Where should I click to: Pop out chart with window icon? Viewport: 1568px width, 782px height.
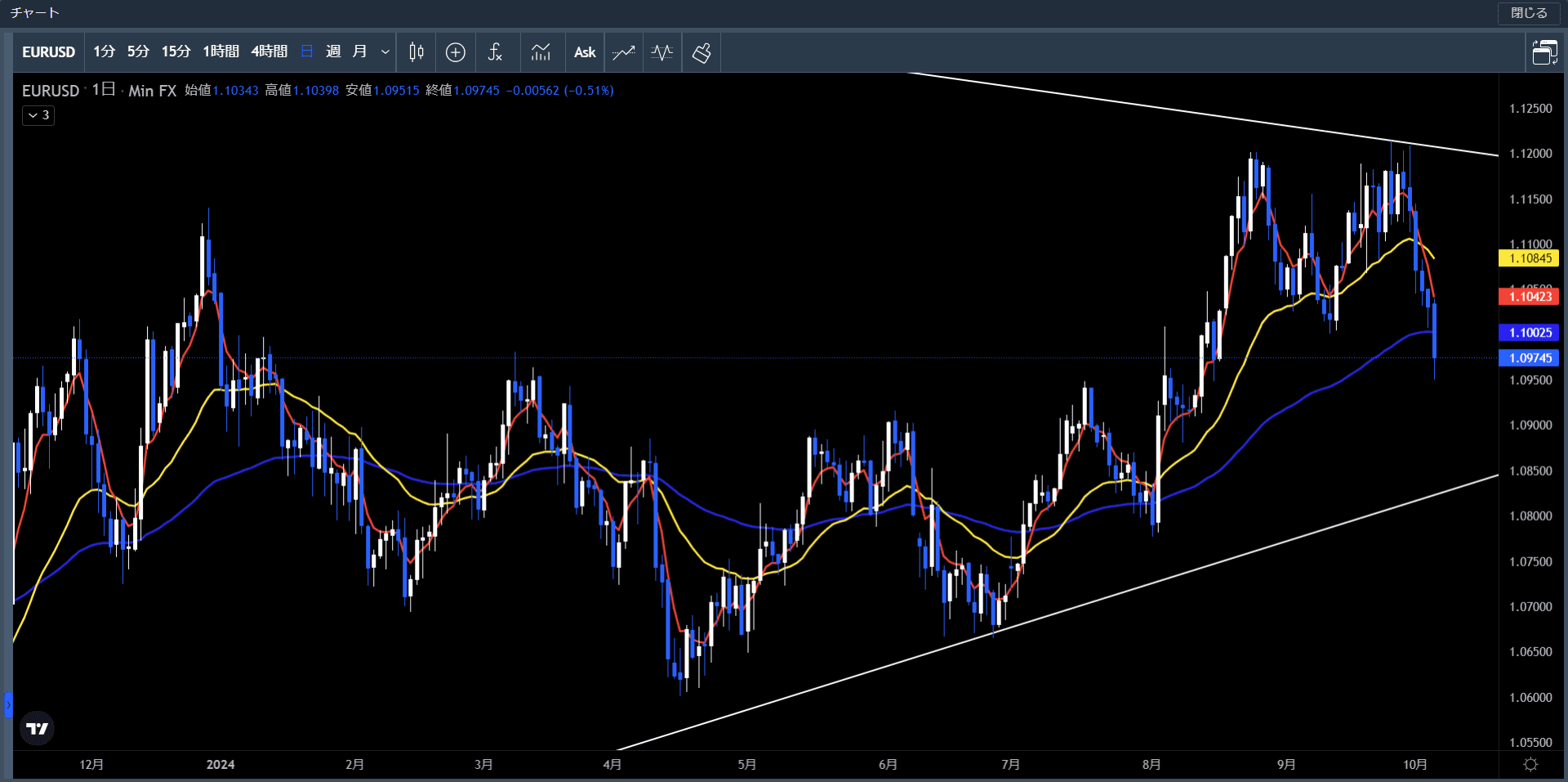[1544, 52]
